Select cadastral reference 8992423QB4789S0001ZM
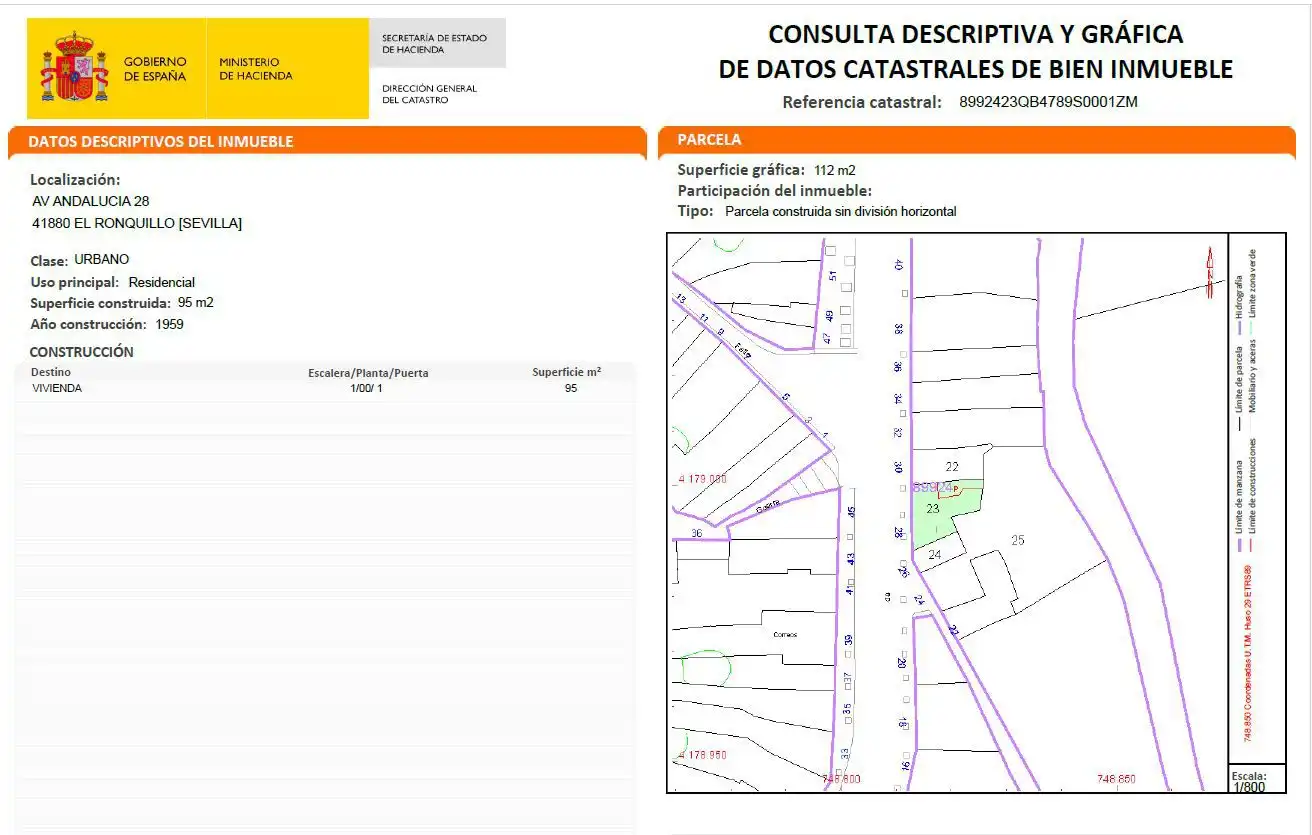Screen dimensions: 1312x835 [x=1048, y=102]
